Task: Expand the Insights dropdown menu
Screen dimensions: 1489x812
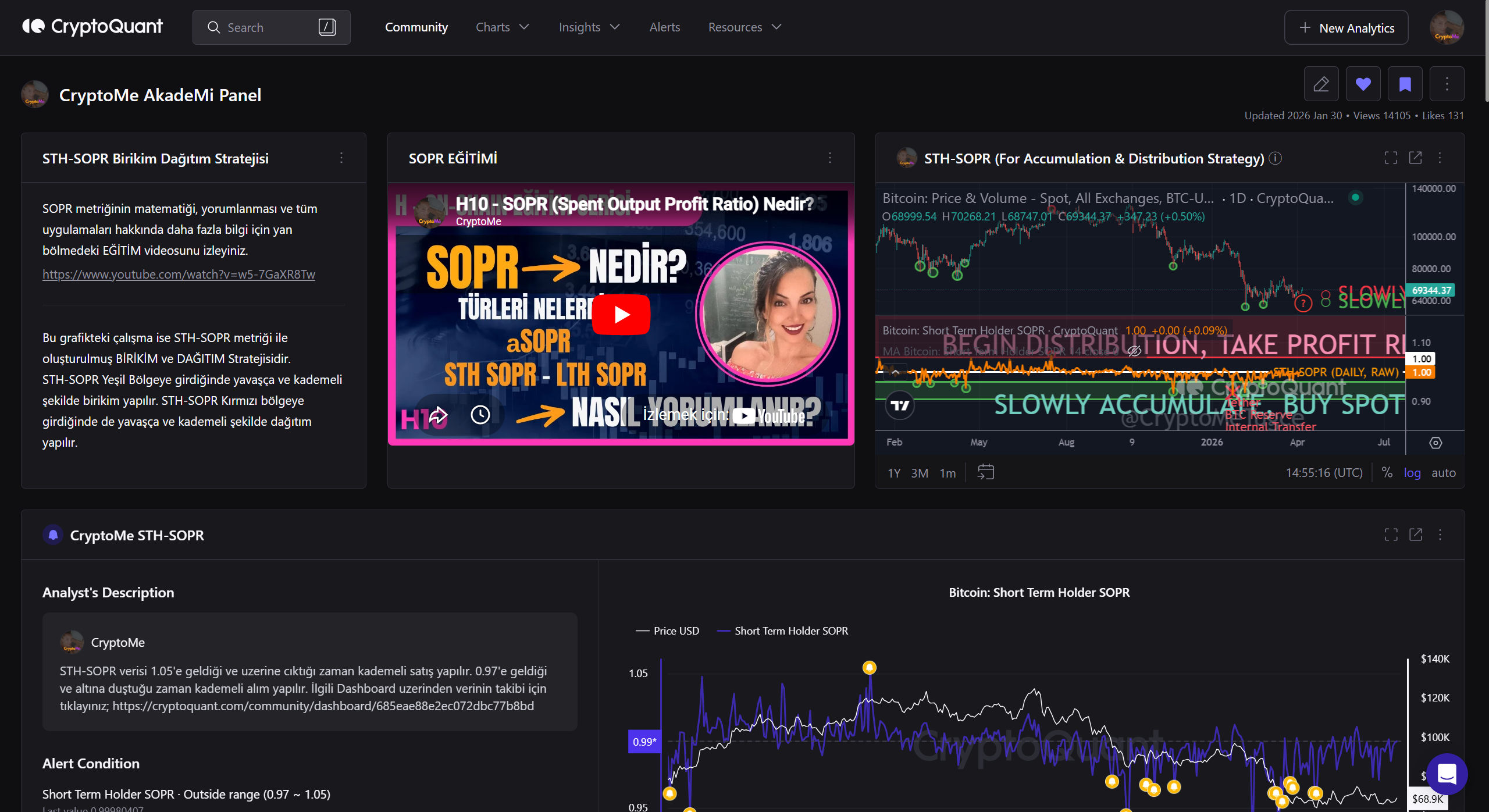Action: 589,27
